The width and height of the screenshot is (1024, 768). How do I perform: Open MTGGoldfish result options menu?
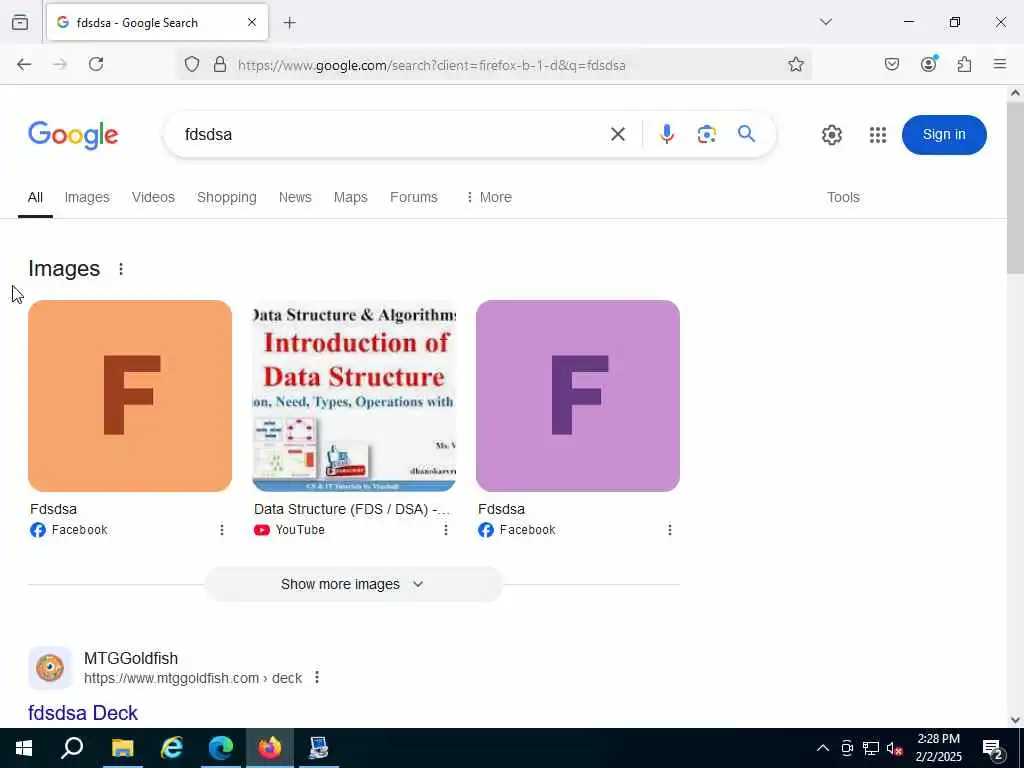click(x=317, y=677)
